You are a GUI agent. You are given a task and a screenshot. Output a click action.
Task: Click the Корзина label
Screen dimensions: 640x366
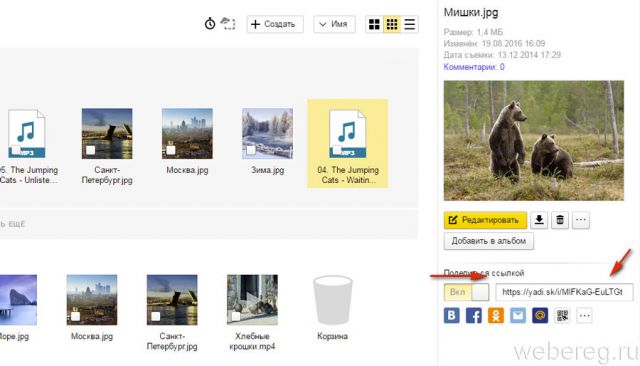[332, 336]
